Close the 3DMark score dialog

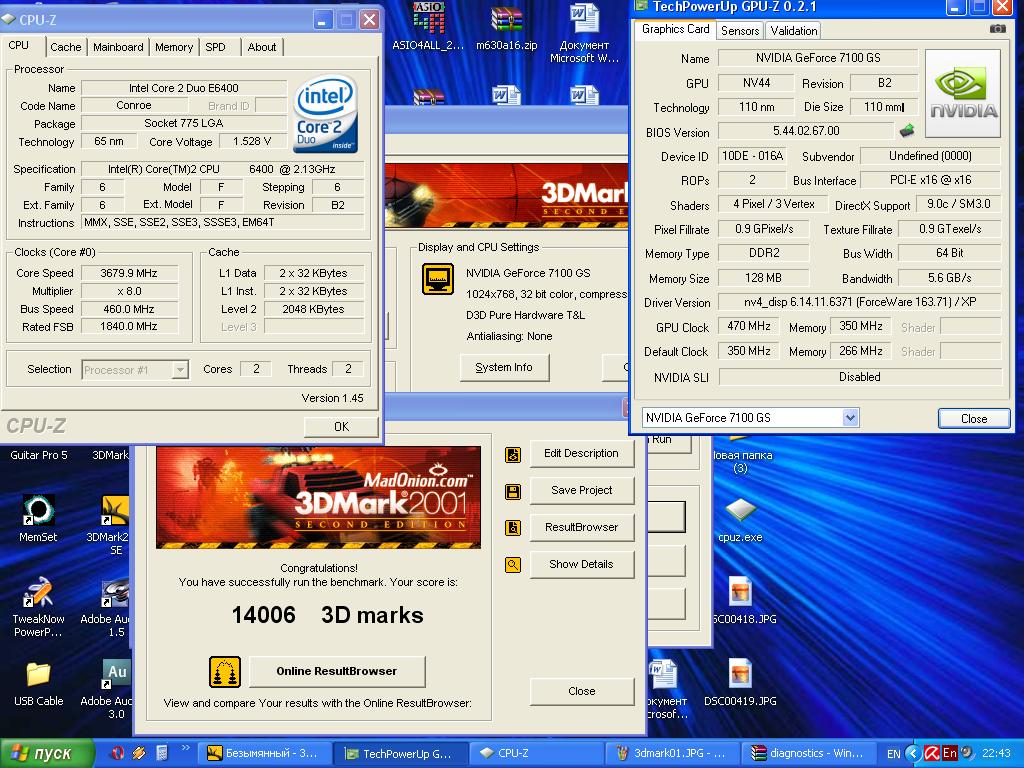[581, 692]
